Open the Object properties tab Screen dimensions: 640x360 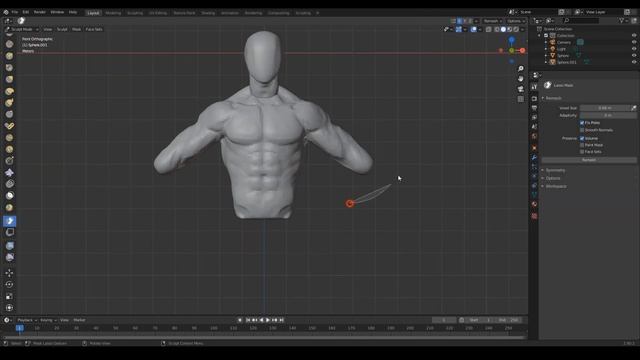[534, 148]
